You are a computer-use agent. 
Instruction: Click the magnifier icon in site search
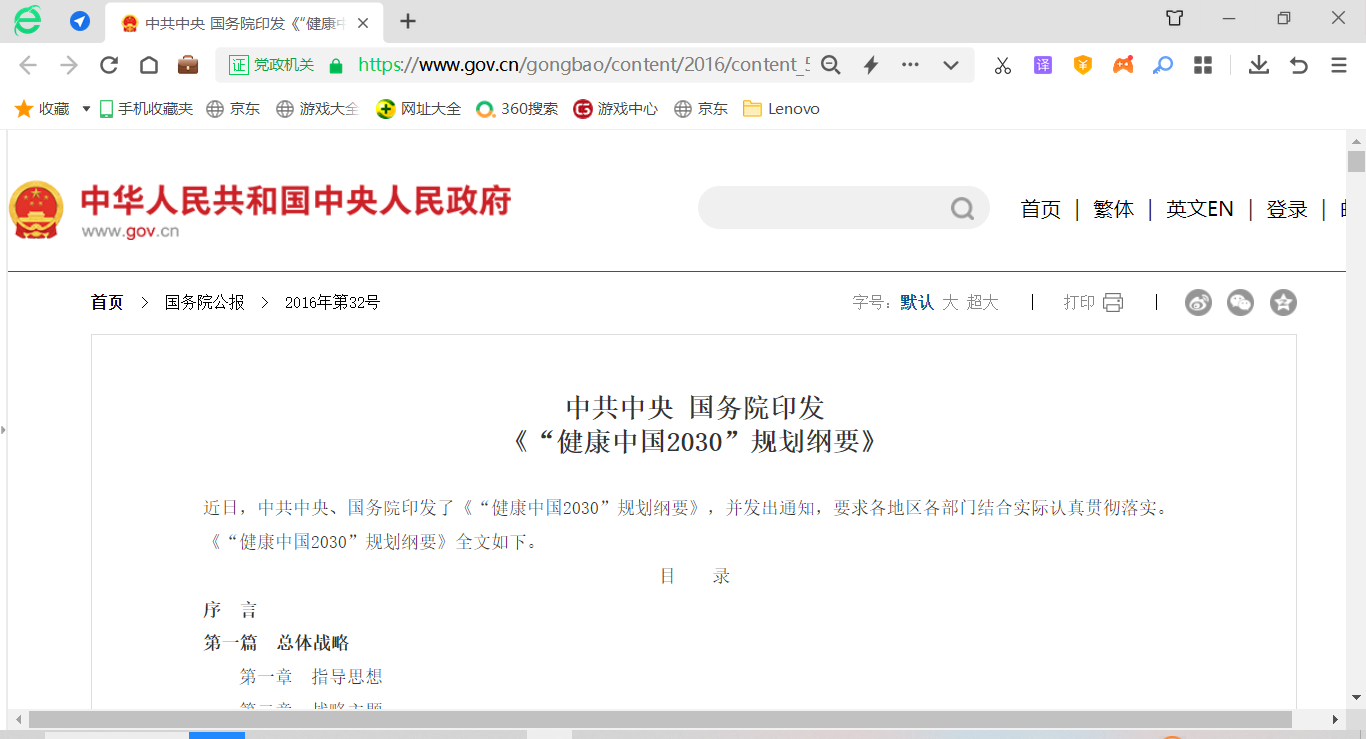coord(962,208)
